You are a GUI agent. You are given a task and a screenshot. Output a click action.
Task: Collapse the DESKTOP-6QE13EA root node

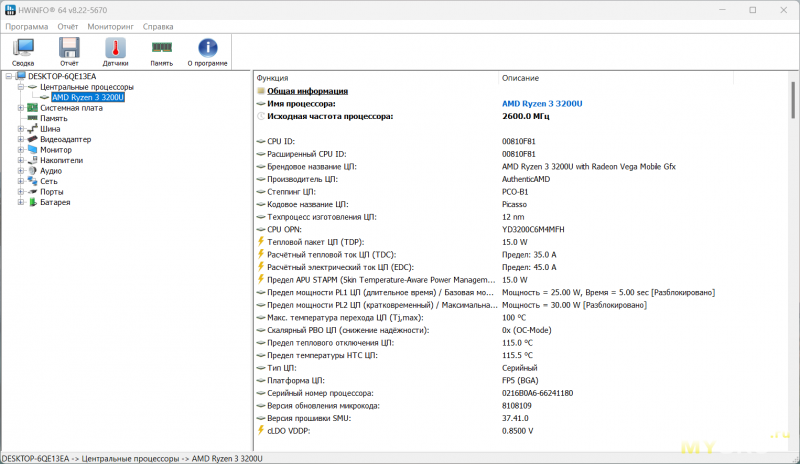click(9, 76)
